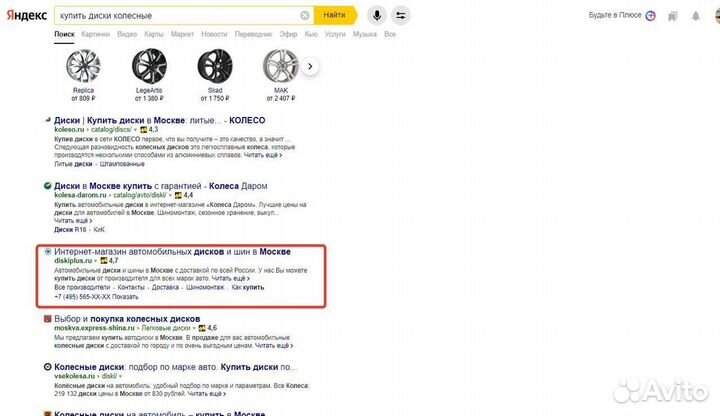Open the Контакты sitelink
Image resolution: width=720 pixels, height=416 pixels.
(x=131, y=287)
